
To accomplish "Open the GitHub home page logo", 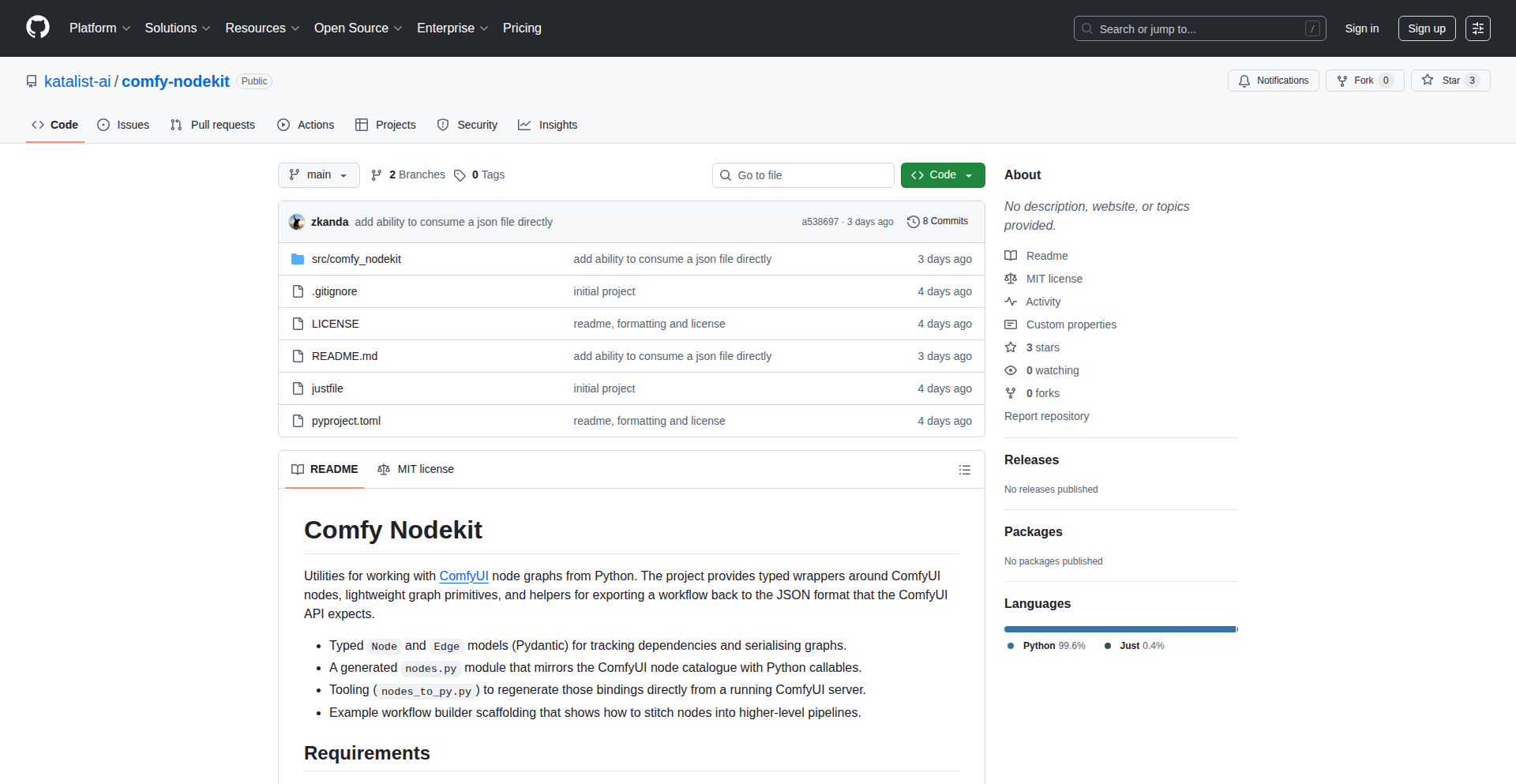I will pyautogui.click(x=36, y=28).
